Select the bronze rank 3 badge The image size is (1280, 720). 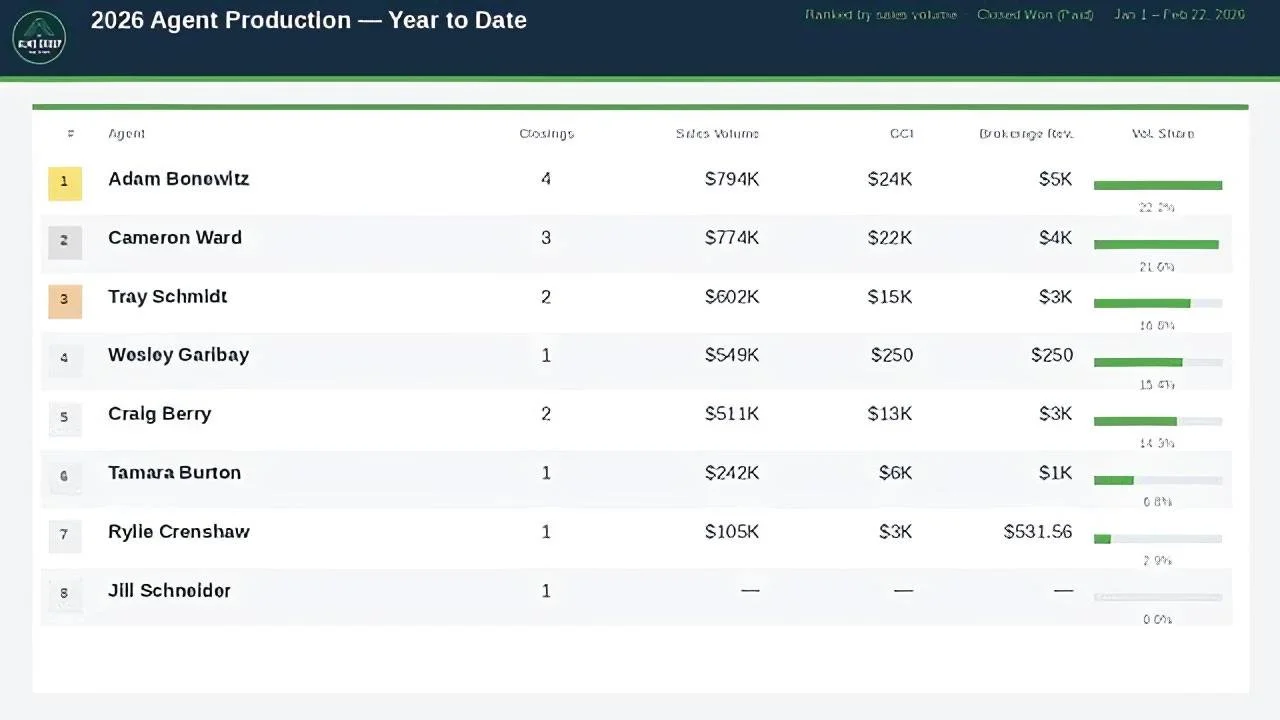click(x=65, y=301)
